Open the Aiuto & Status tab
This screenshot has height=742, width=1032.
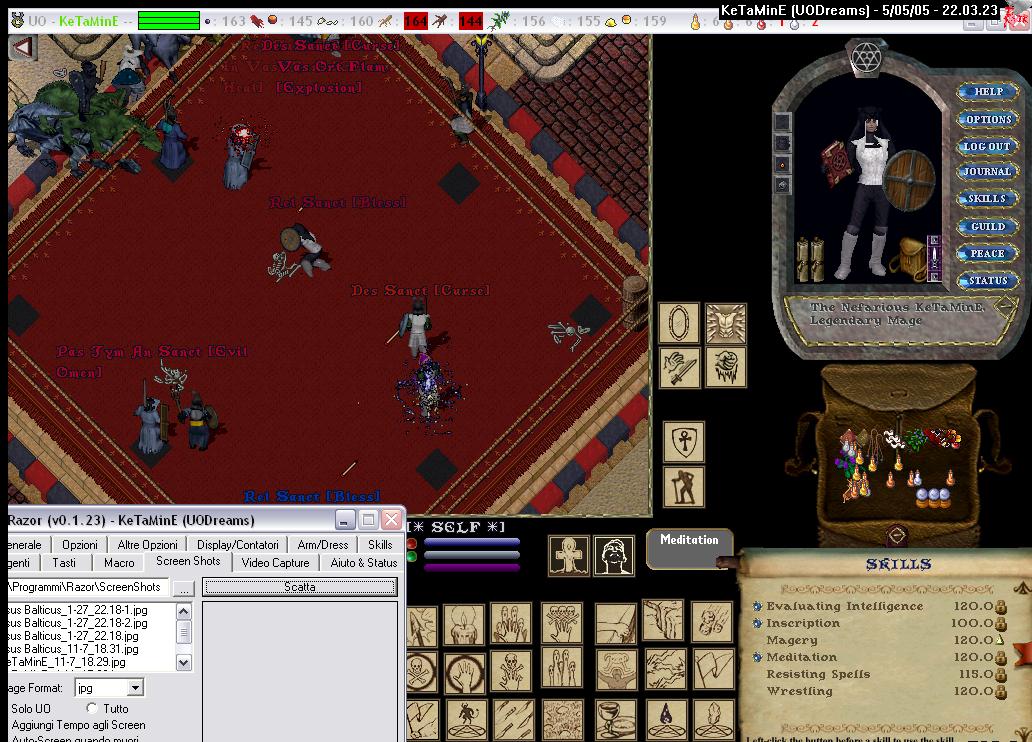pos(363,563)
